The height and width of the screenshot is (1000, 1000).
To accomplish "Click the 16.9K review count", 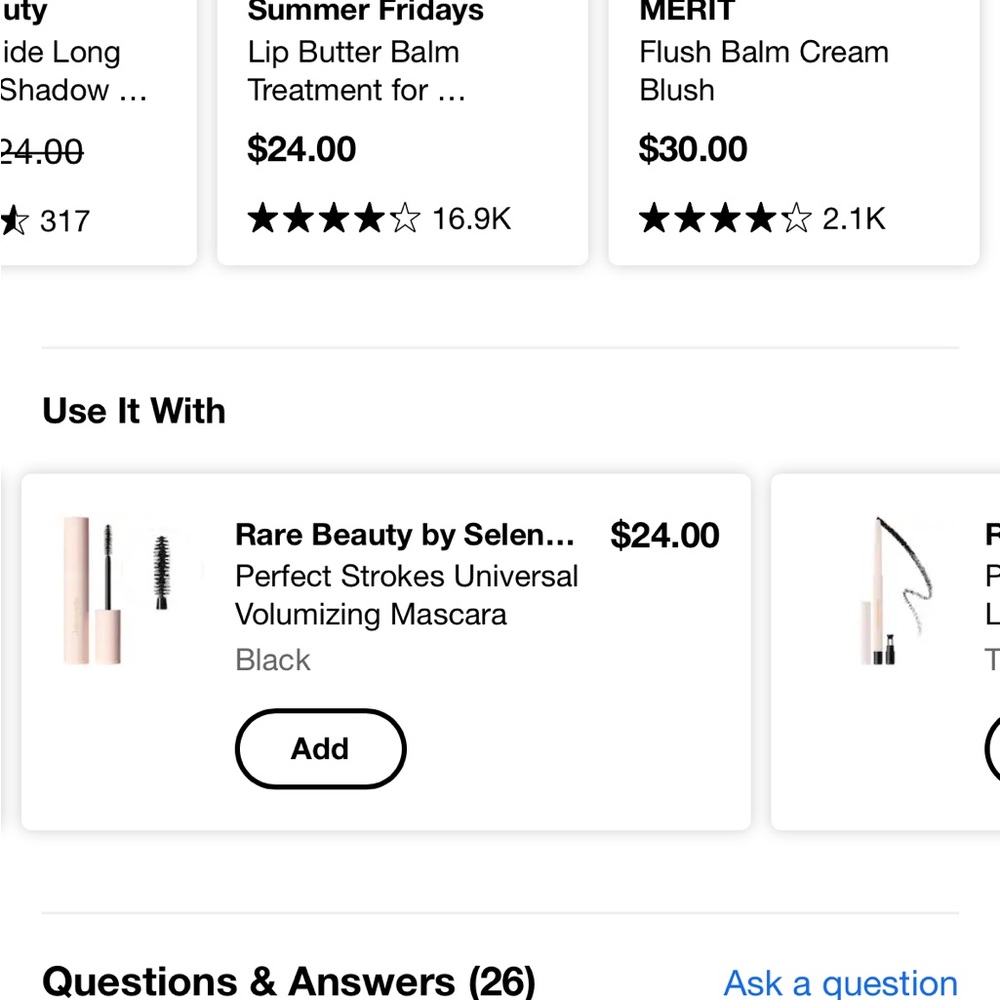I will pos(472,219).
